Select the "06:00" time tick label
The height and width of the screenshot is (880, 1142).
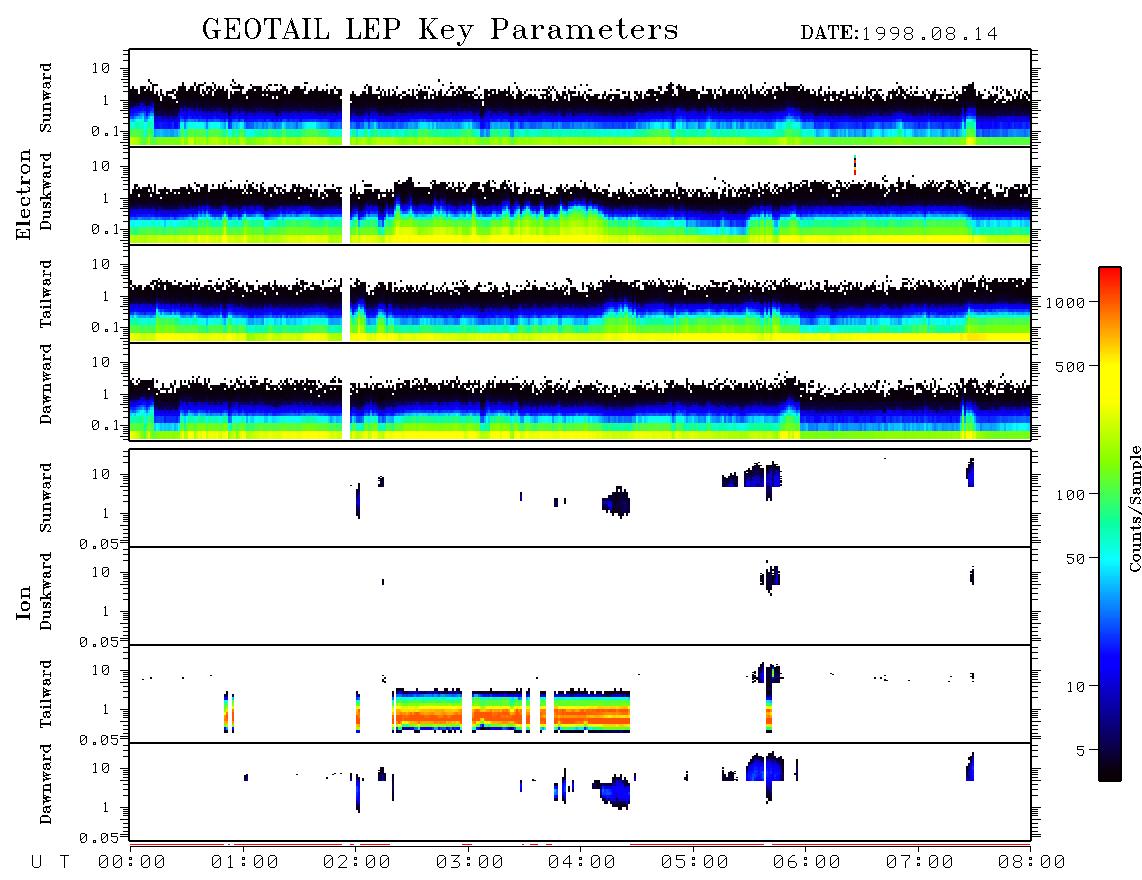807,863
